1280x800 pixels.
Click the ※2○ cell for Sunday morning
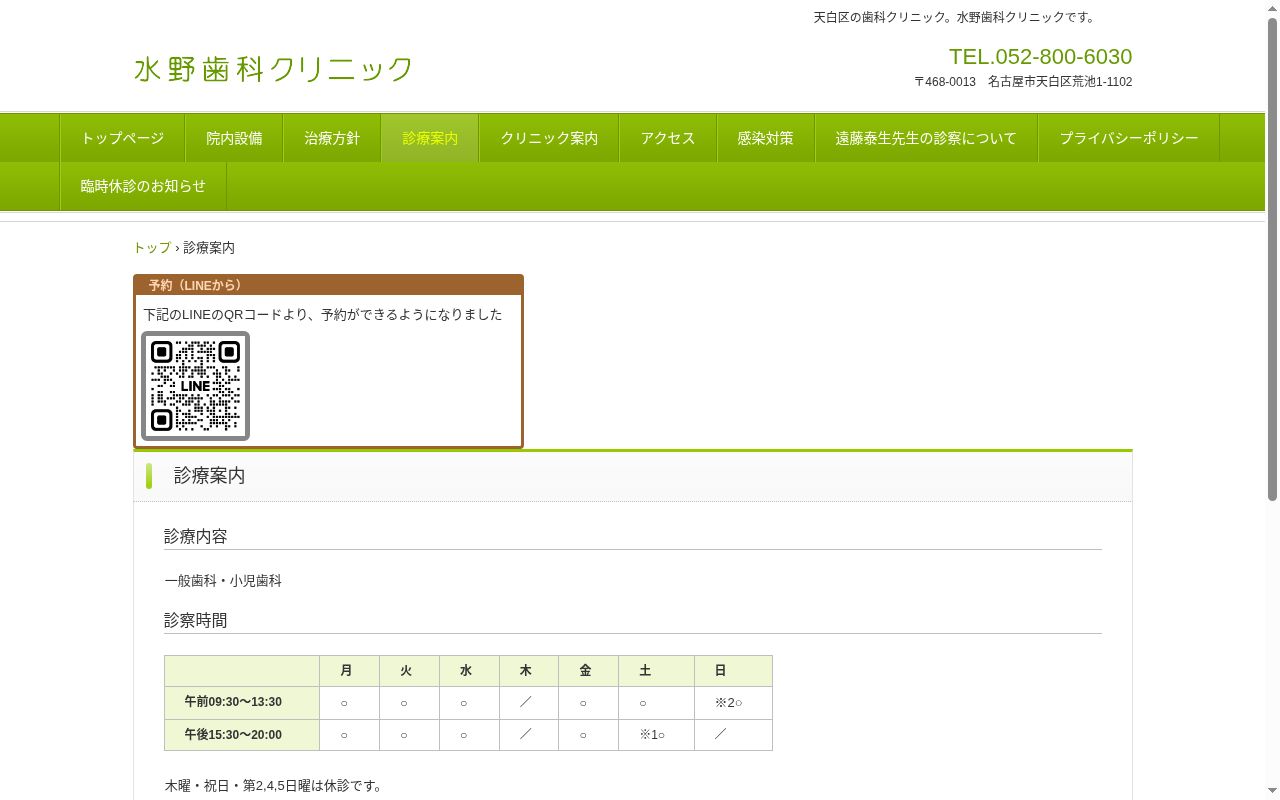pyautogui.click(x=733, y=703)
